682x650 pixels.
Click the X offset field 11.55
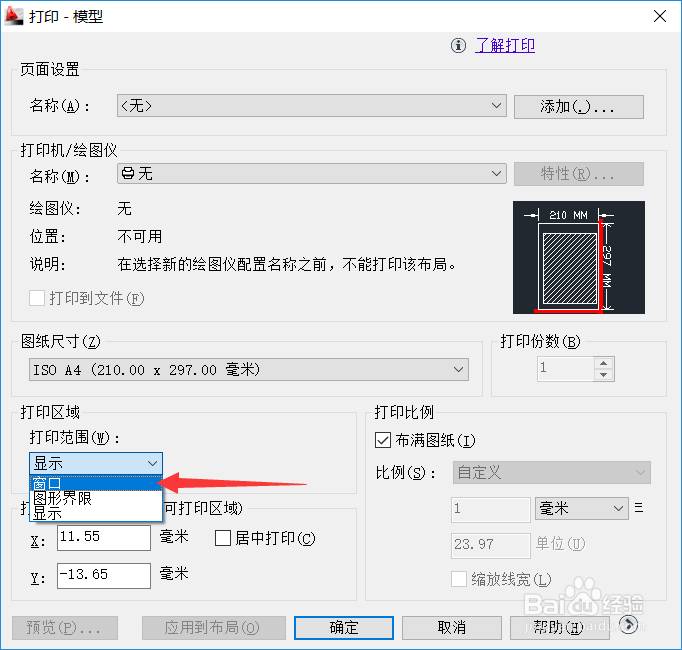click(x=104, y=538)
